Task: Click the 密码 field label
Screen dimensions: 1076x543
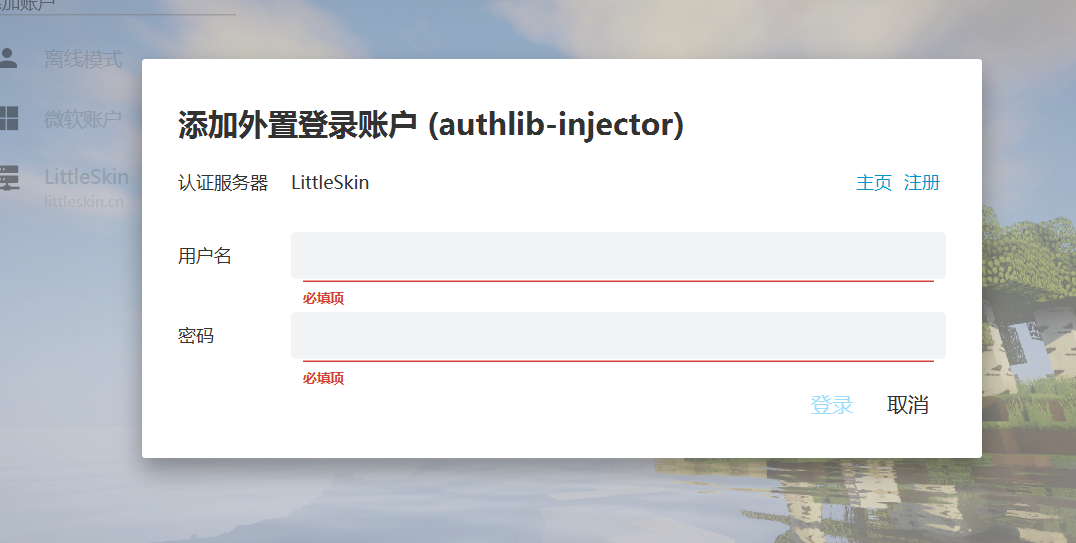Action: 196,336
